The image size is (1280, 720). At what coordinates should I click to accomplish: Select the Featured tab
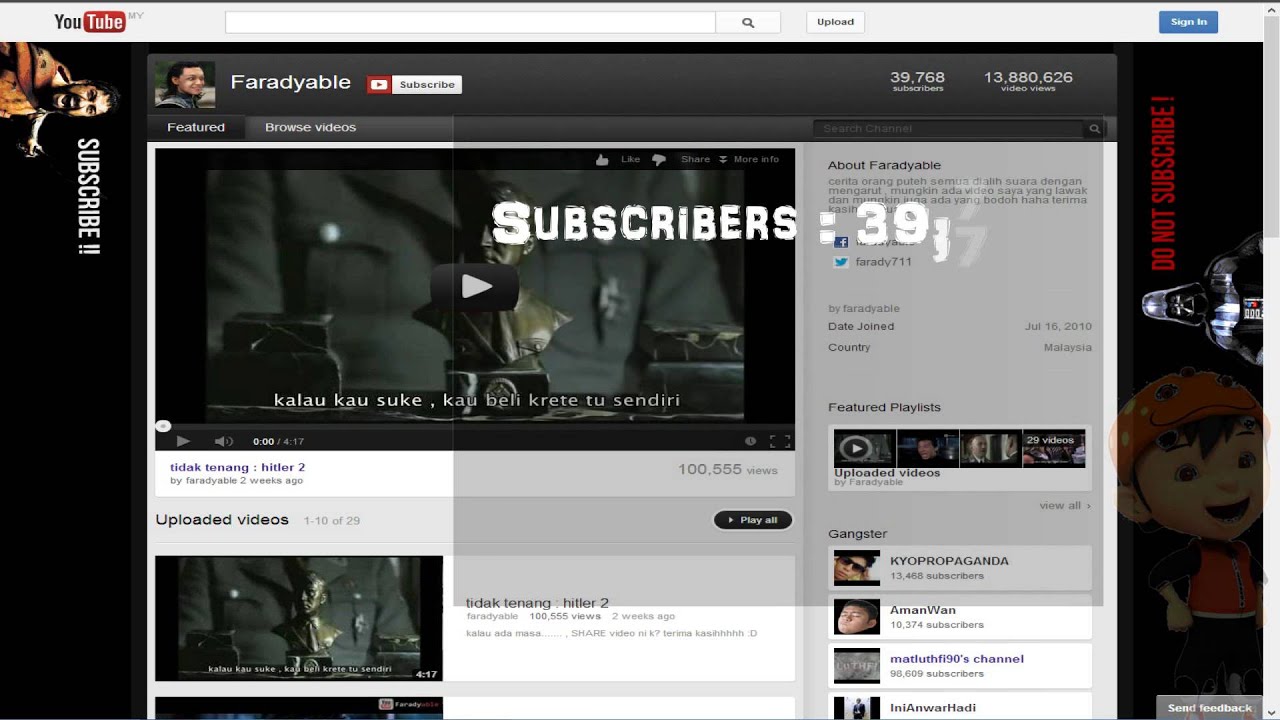coord(196,127)
